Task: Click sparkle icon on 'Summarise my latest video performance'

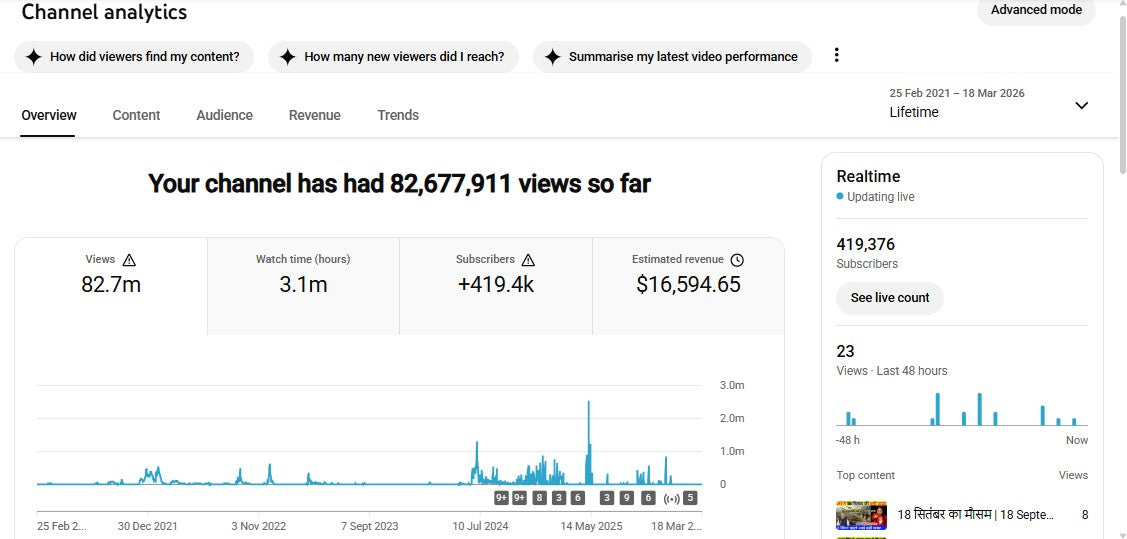Action: [552, 57]
